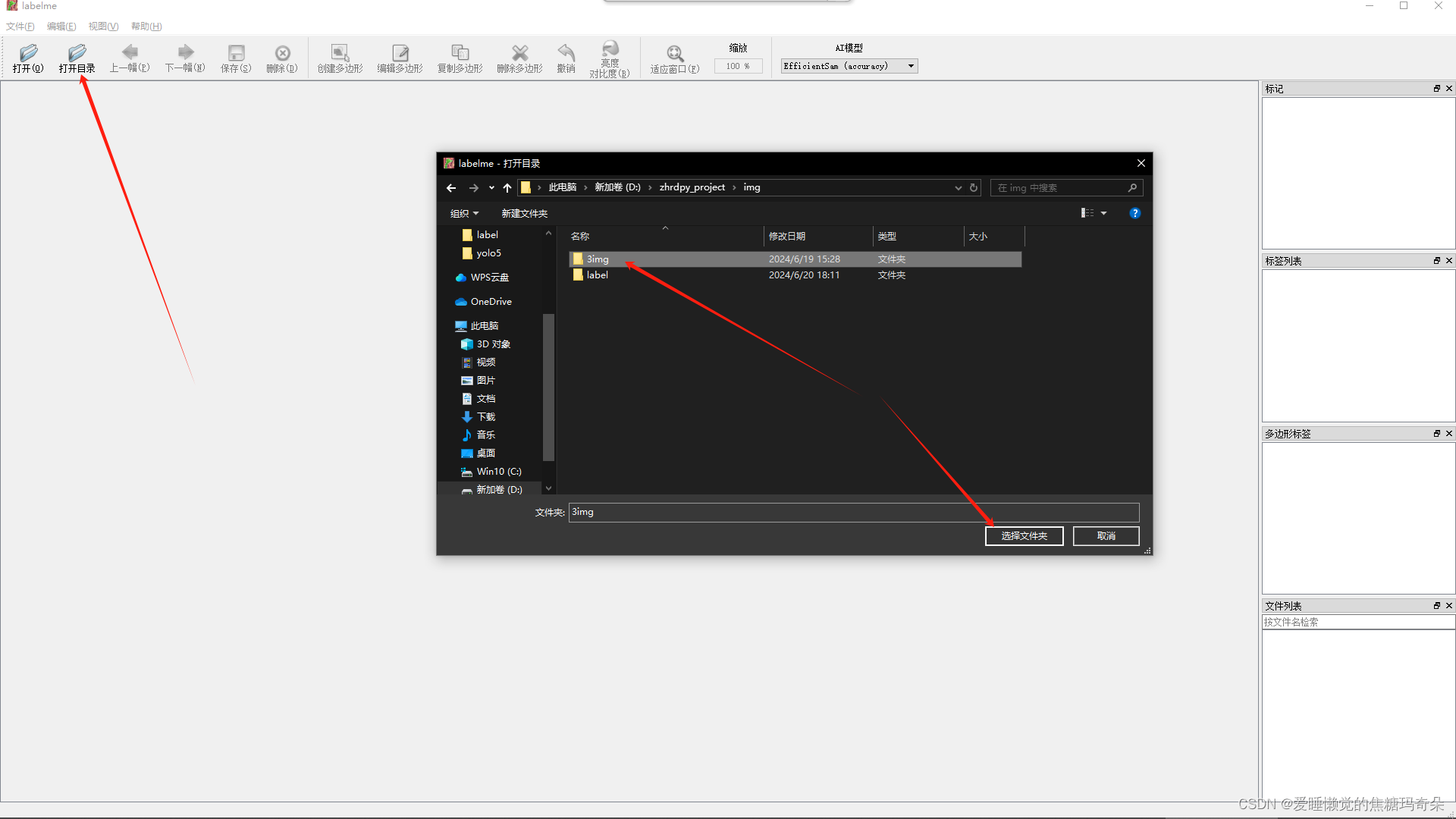
Task: Click the Open file toolbar icon
Action: [28, 54]
